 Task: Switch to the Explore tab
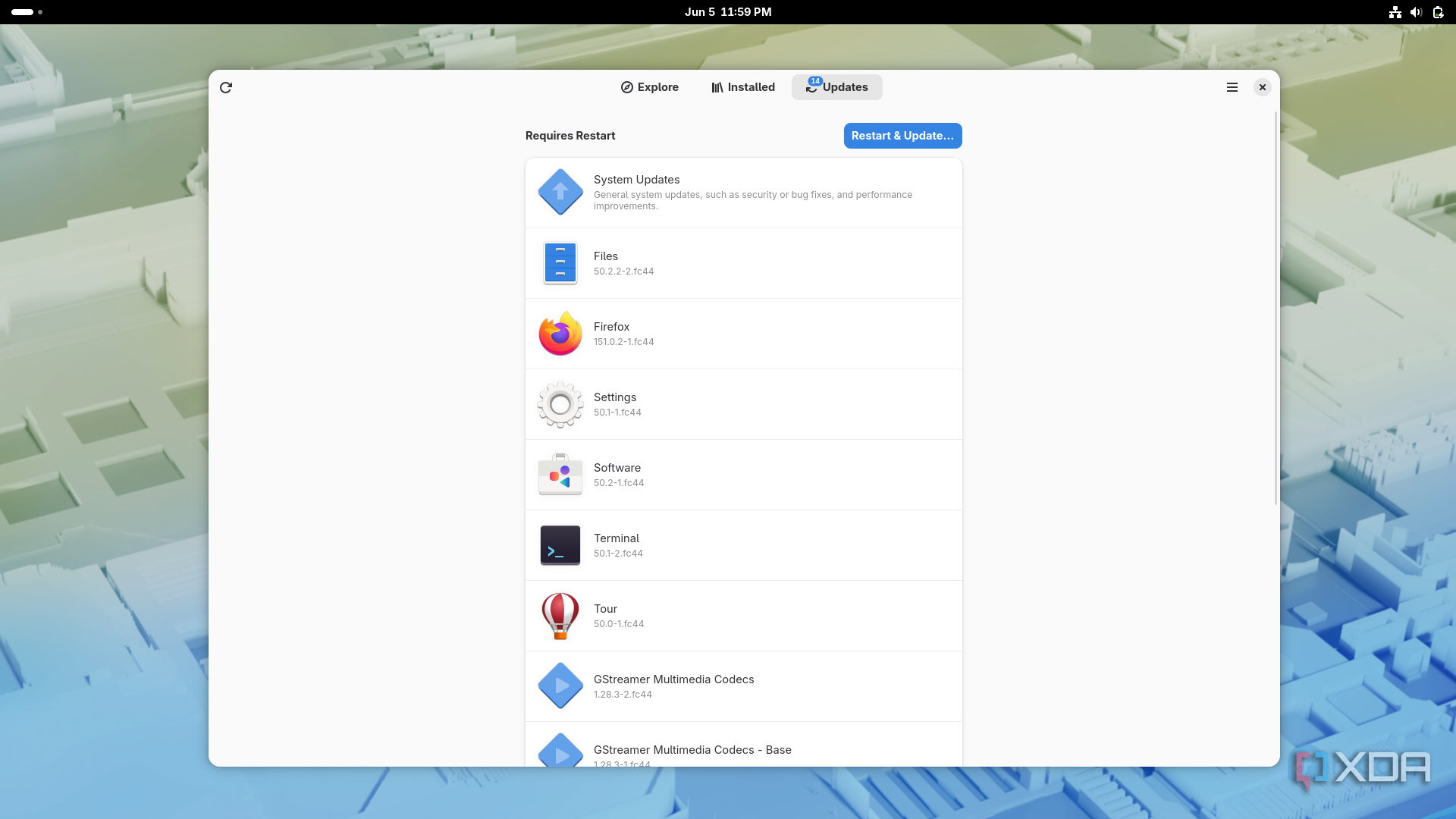click(x=650, y=87)
